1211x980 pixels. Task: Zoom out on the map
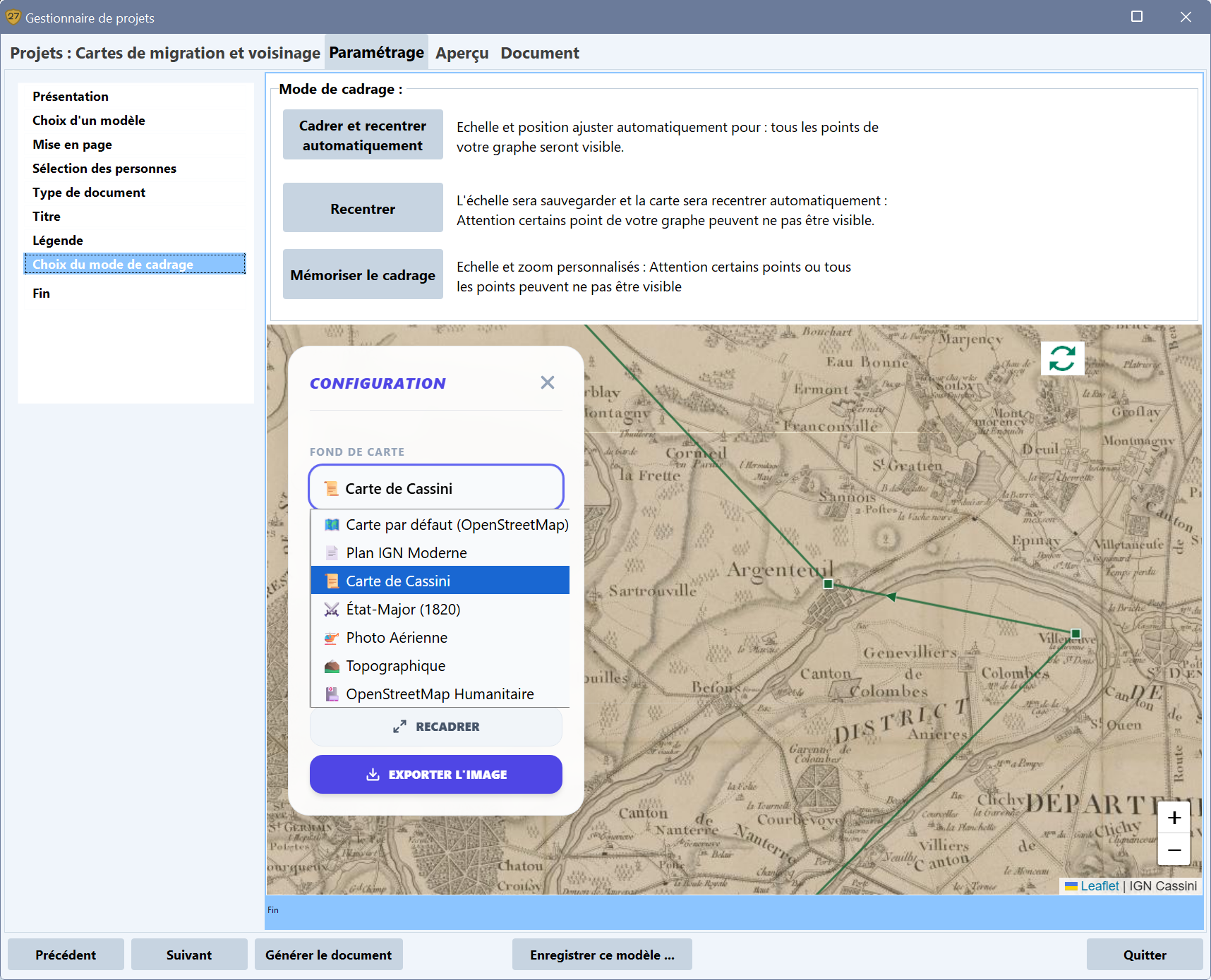coord(1174,849)
